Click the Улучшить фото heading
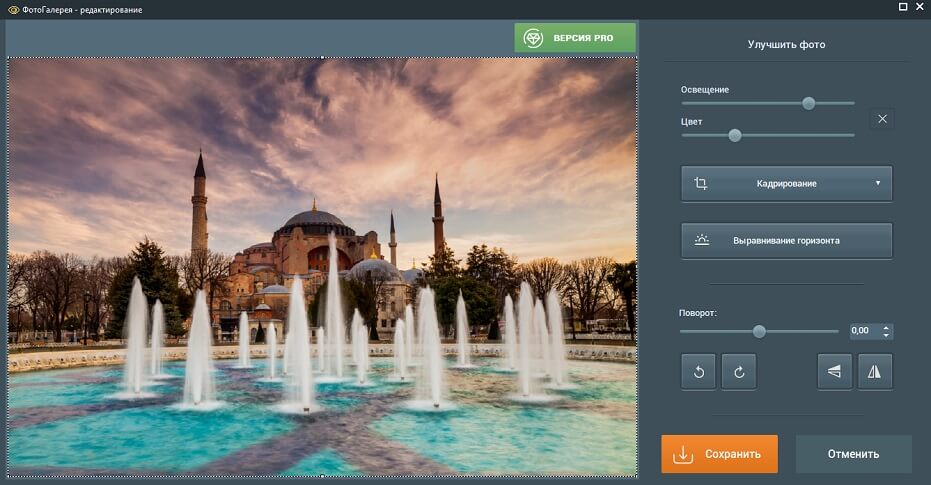This screenshot has width=931, height=485. (786, 45)
